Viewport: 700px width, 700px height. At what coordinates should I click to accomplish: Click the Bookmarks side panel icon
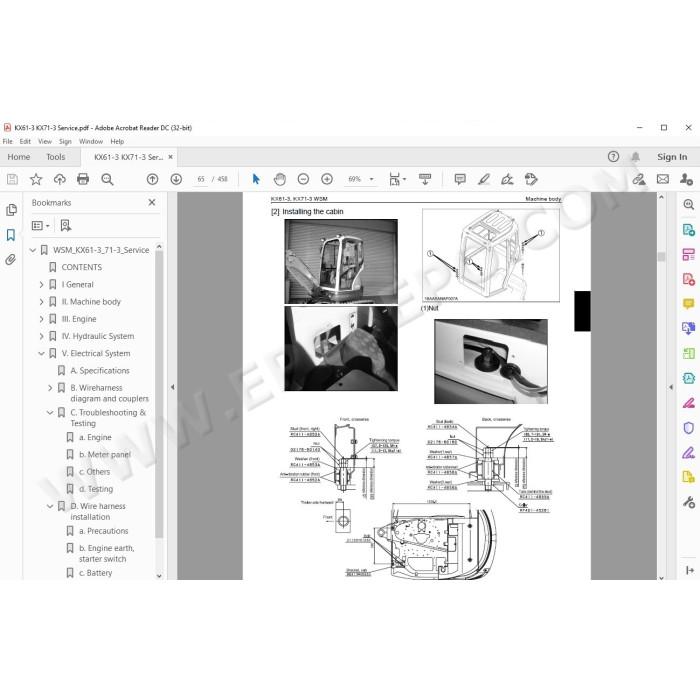pos(11,235)
